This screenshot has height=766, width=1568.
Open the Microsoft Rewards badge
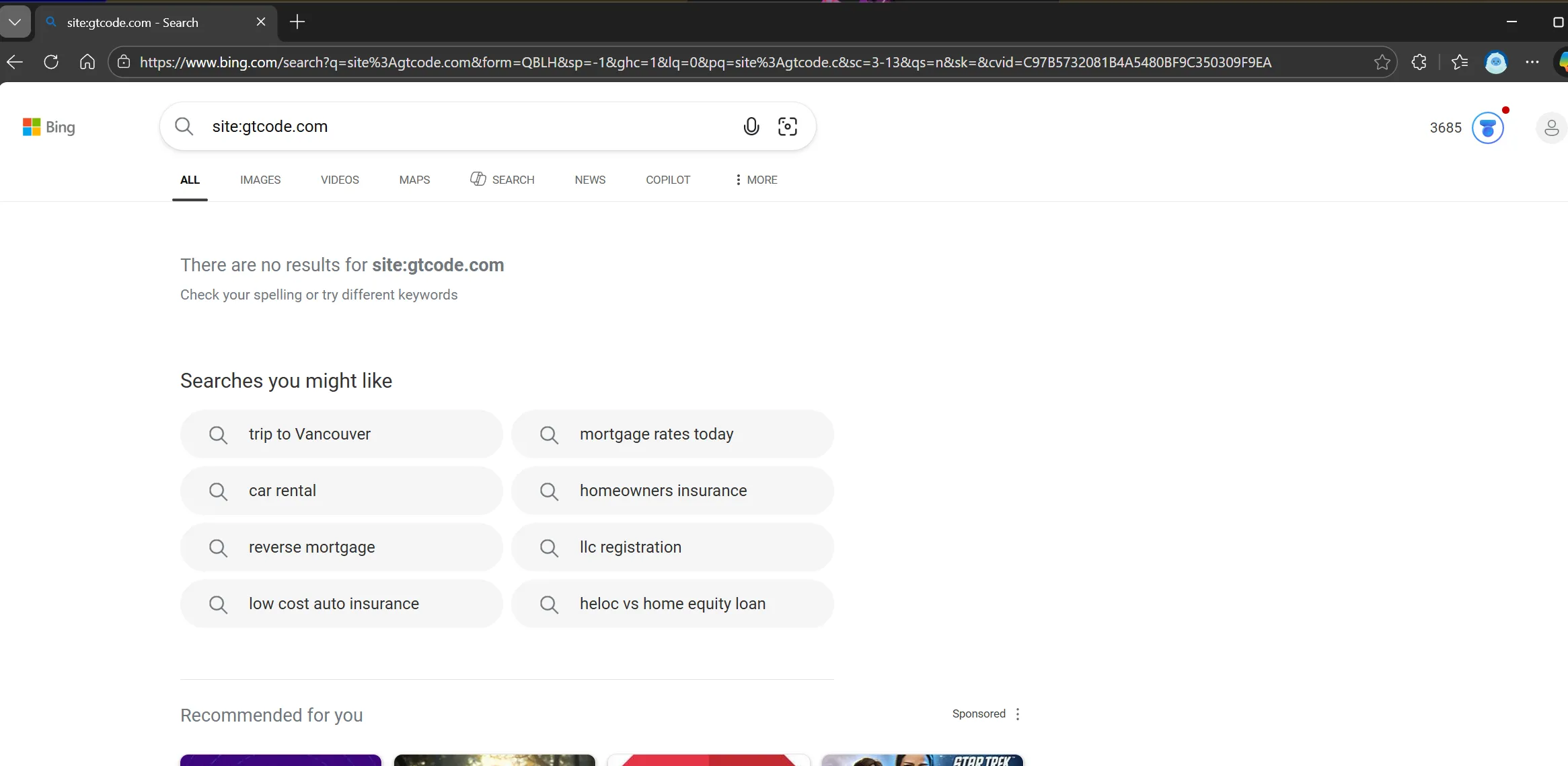[1487, 127]
